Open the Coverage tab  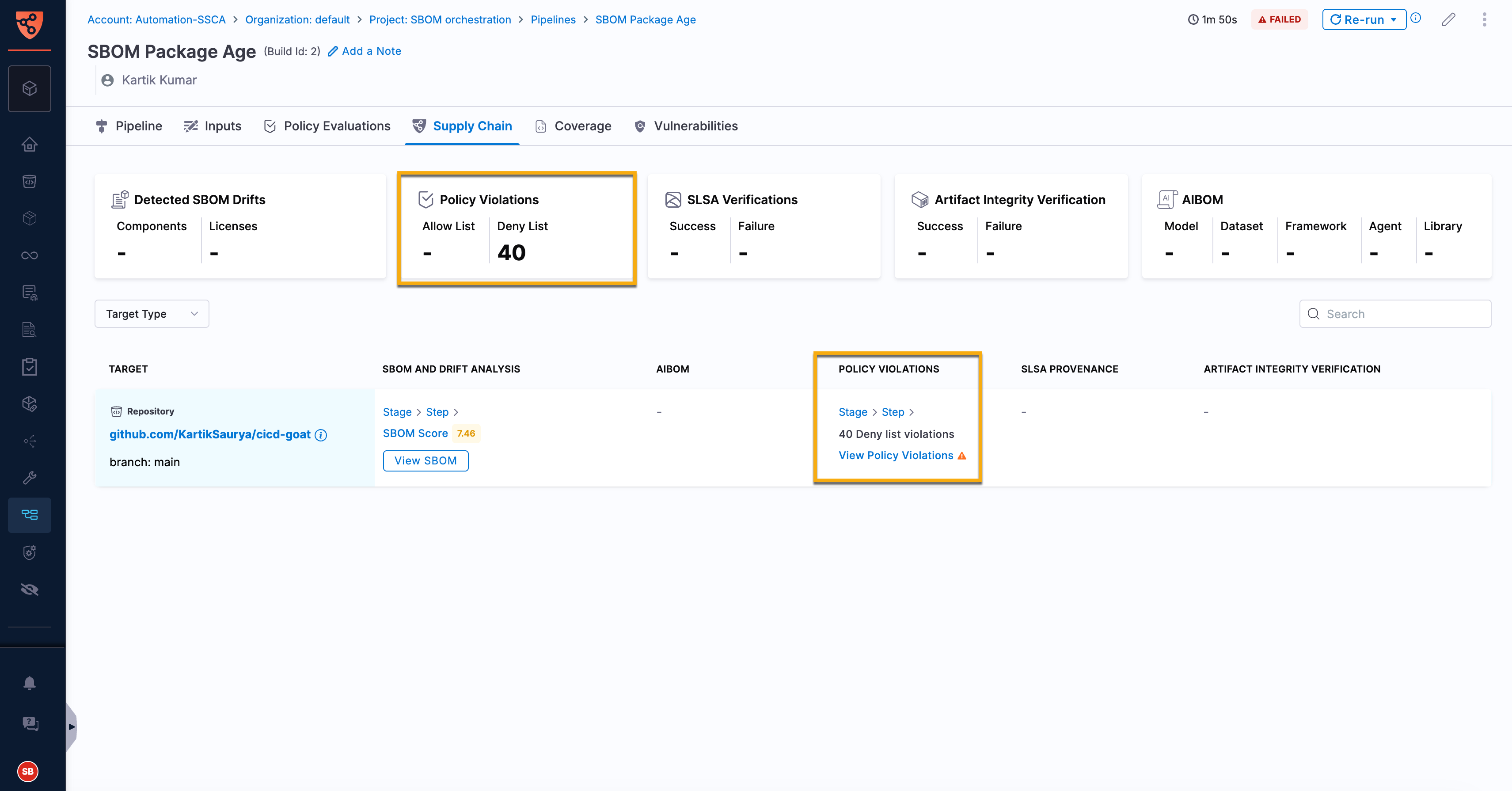(x=574, y=126)
